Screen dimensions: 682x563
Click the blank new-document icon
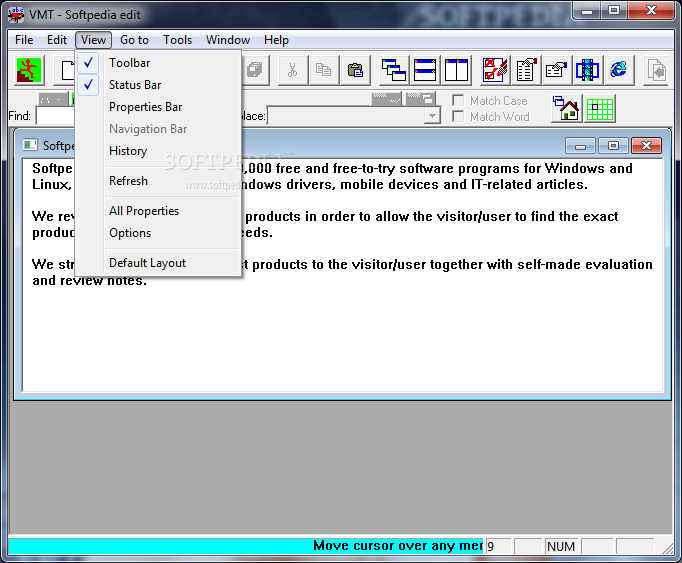(64, 70)
